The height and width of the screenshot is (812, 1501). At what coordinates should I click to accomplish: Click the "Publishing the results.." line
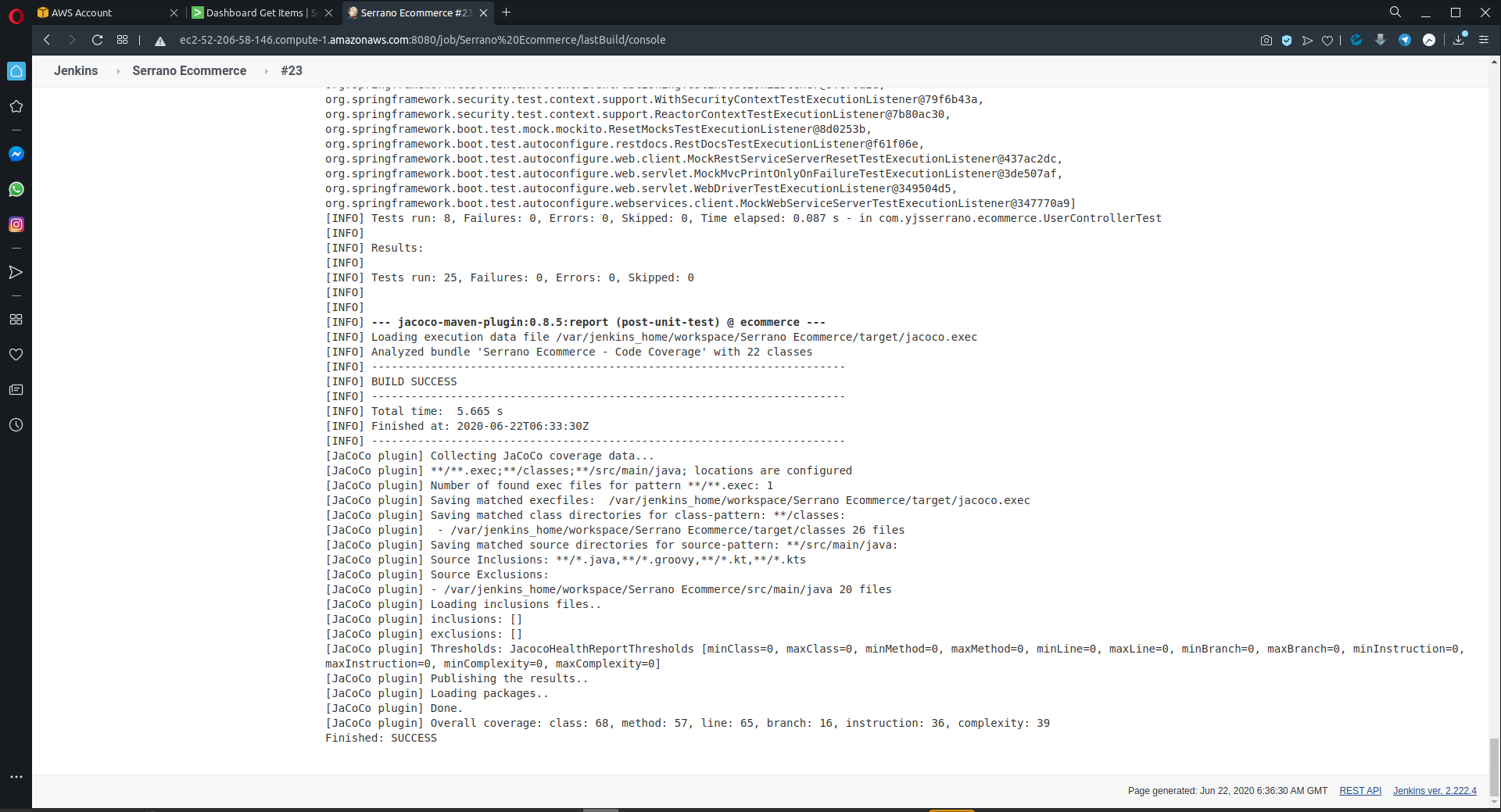point(457,678)
